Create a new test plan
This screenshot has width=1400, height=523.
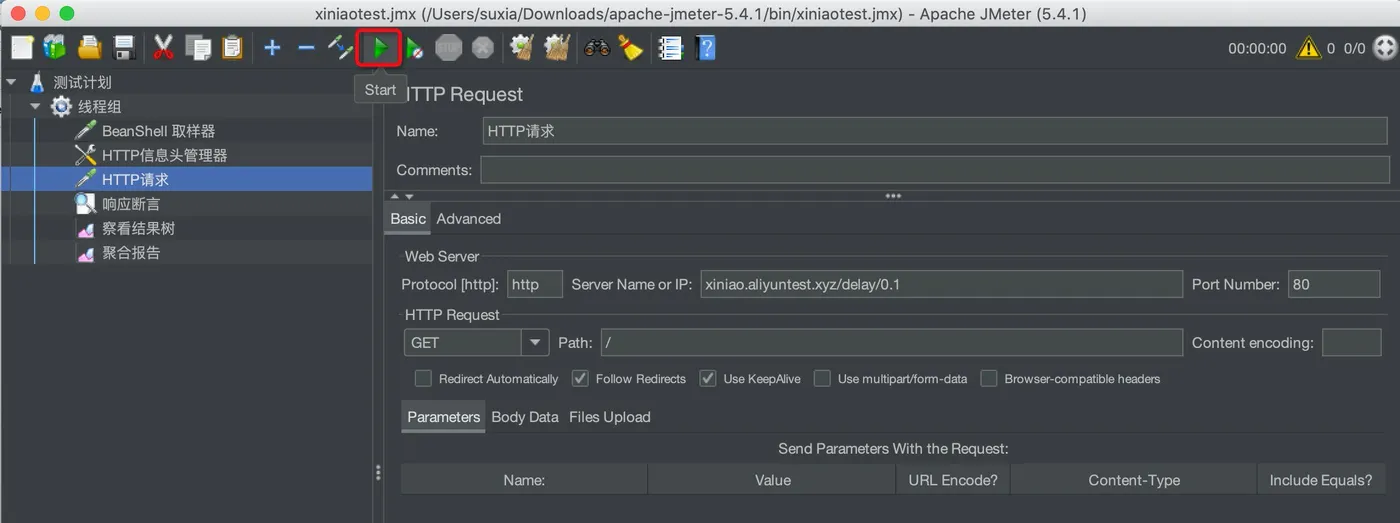(x=22, y=47)
